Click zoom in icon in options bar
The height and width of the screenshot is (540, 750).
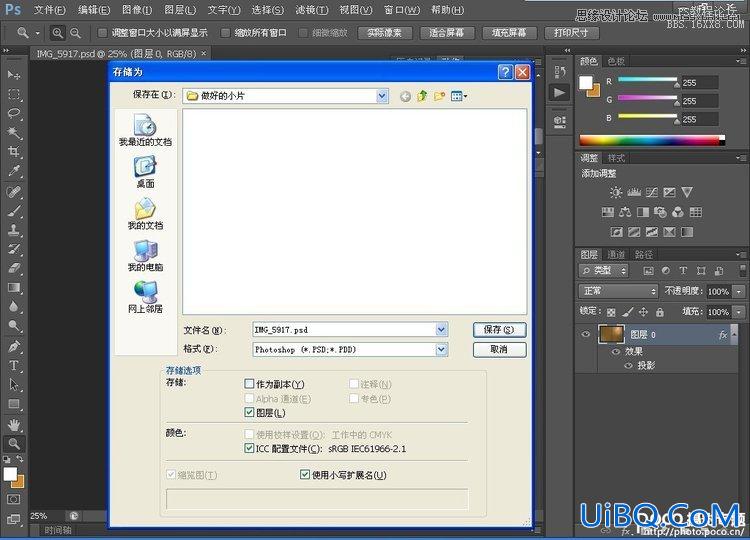(57, 33)
